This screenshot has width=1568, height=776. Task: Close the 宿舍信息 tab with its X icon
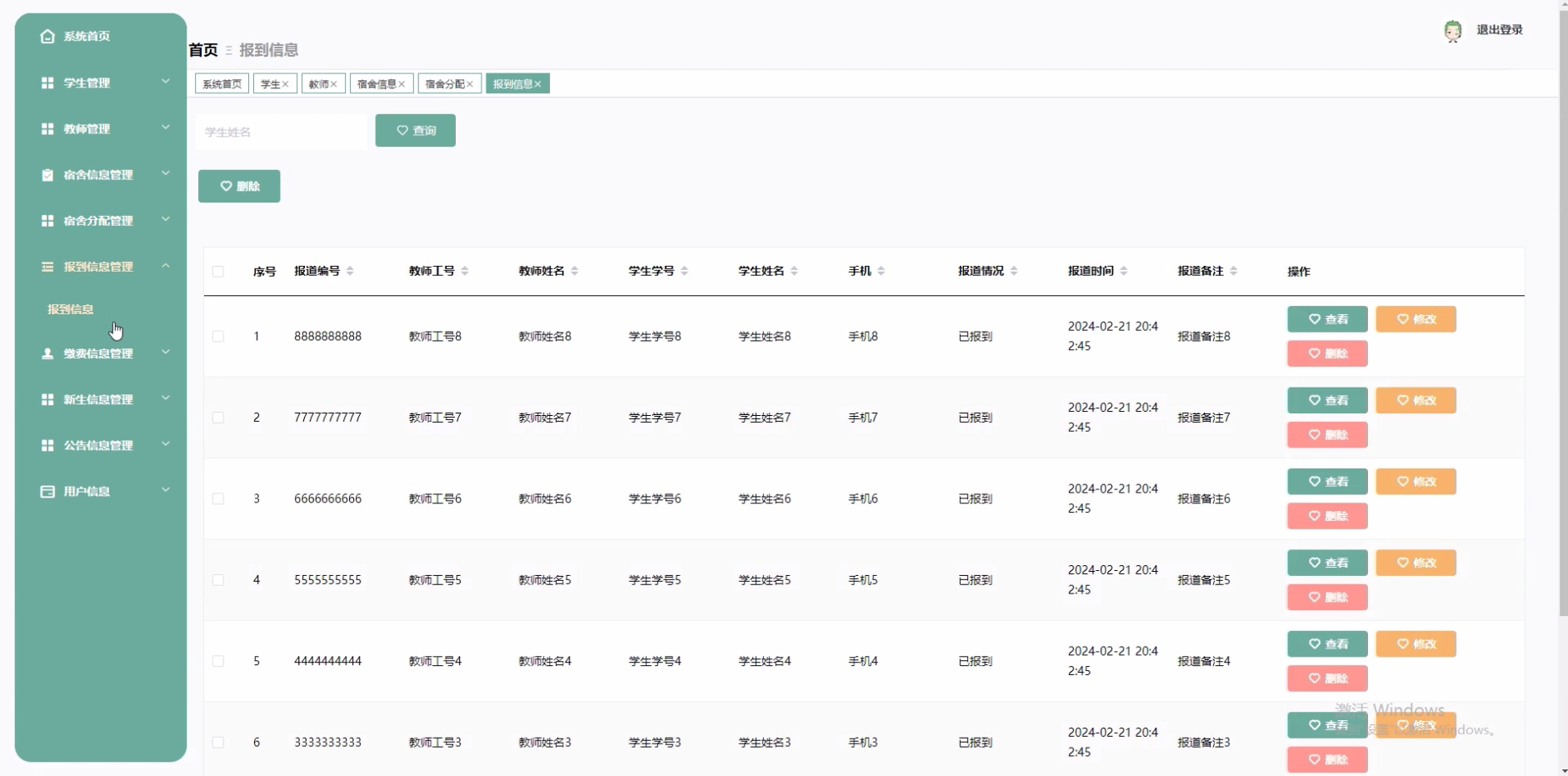pyautogui.click(x=402, y=84)
